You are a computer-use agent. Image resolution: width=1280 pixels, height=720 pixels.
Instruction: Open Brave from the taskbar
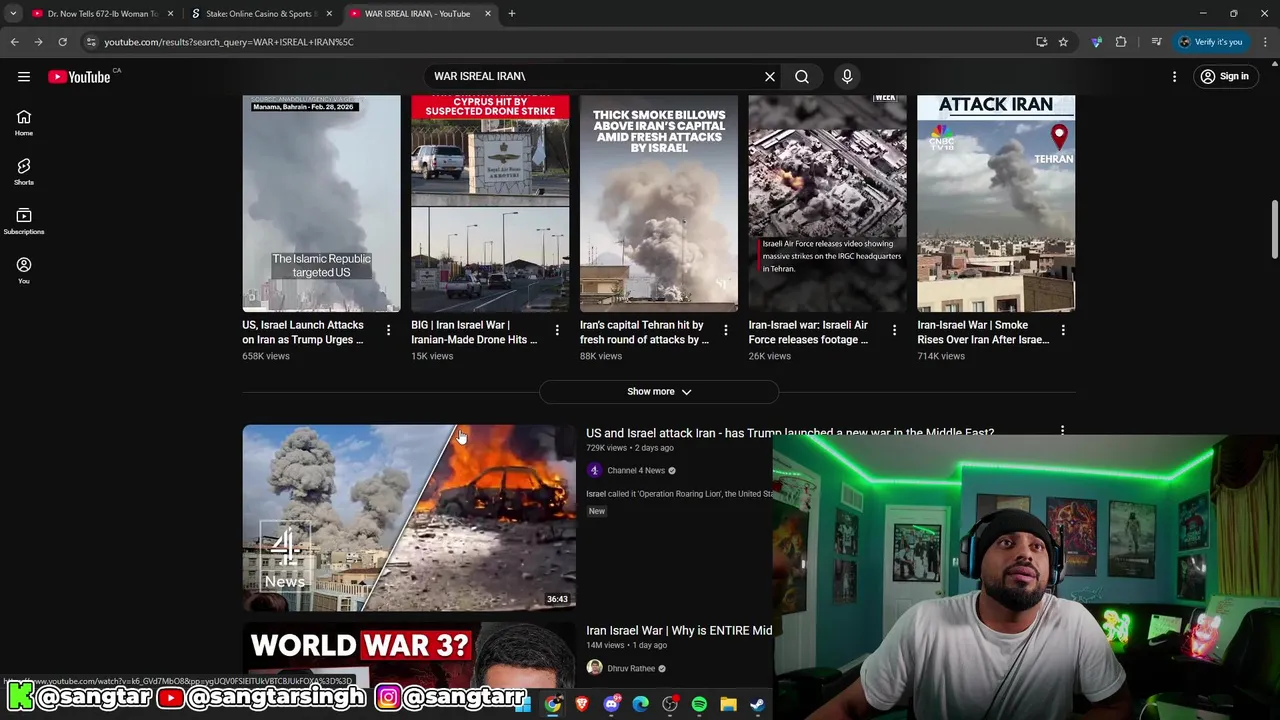[582, 705]
